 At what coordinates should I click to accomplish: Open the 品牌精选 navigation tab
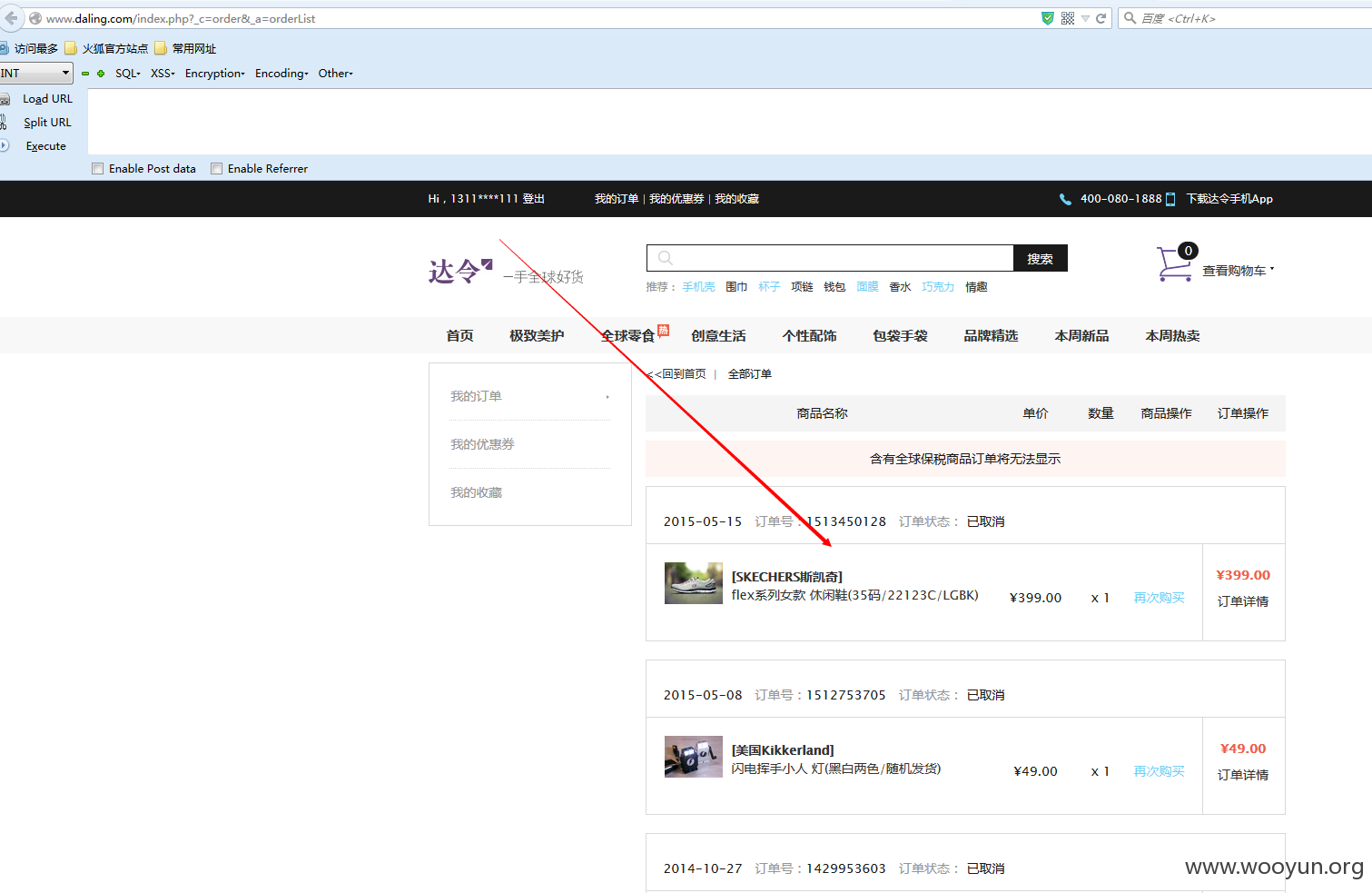click(991, 335)
